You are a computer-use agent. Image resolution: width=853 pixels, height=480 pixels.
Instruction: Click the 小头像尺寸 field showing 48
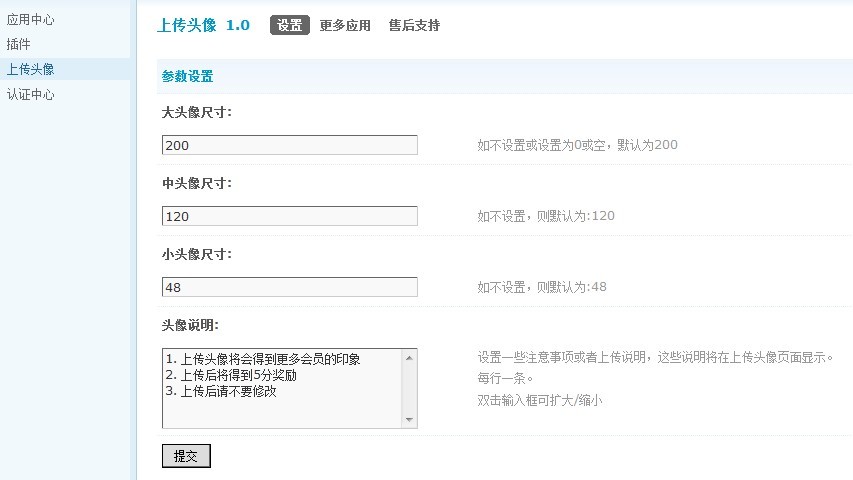tap(289, 287)
